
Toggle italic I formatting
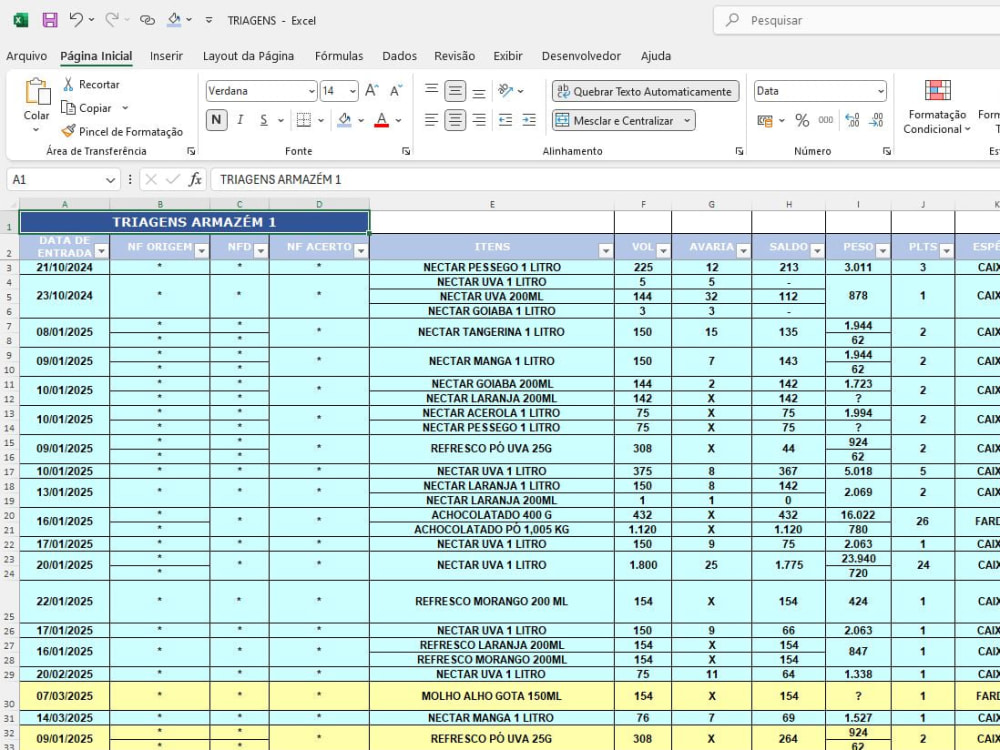pyautogui.click(x=240, y=120)
